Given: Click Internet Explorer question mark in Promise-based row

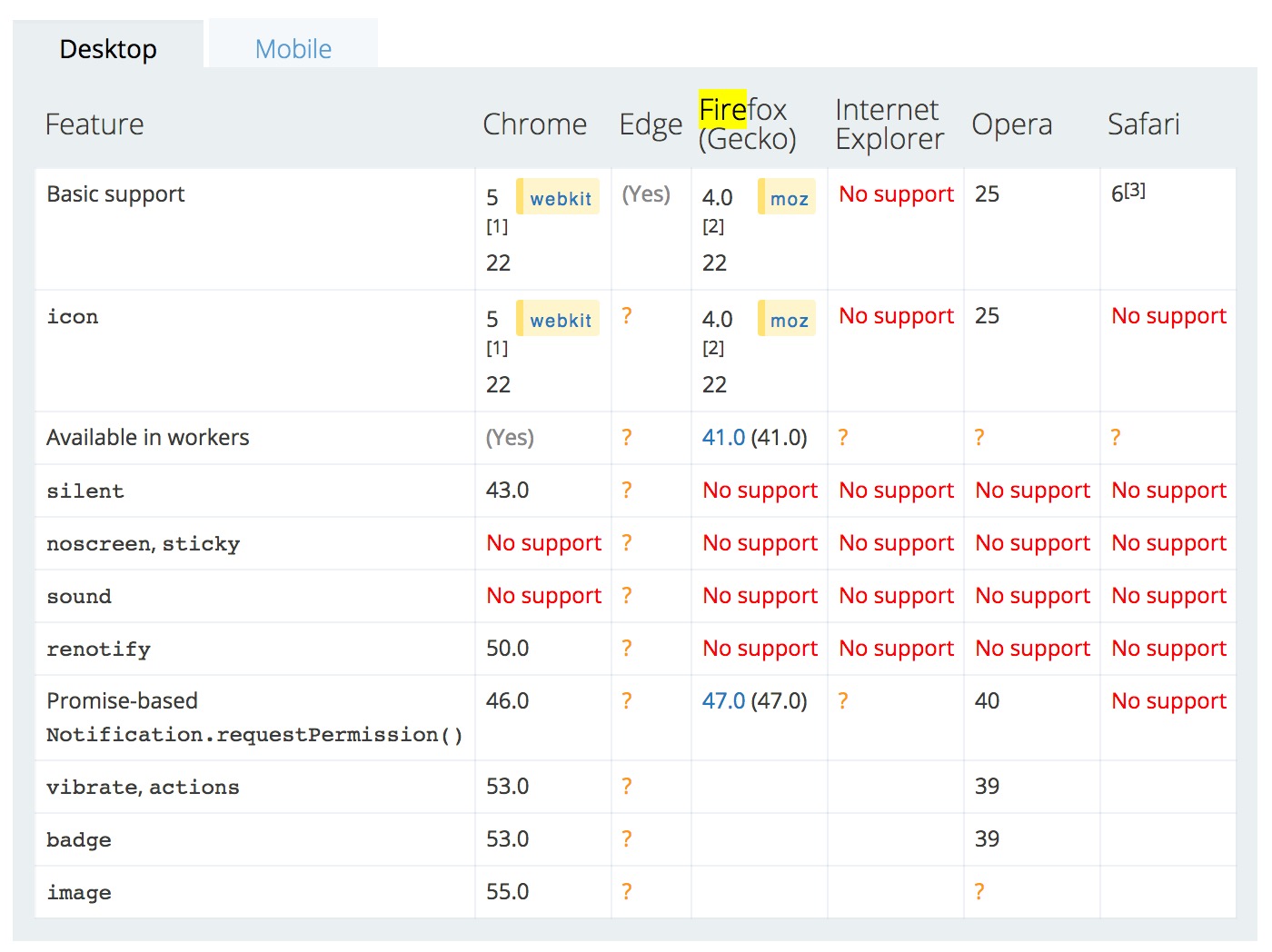Looking at the screenshot, I should click(842, 700).
